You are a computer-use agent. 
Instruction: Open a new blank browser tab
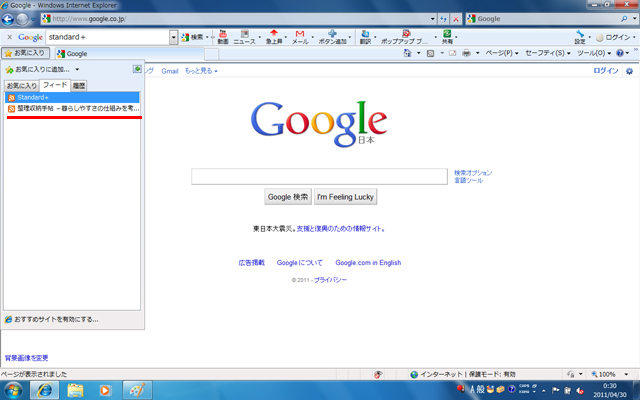click(211, 54)
